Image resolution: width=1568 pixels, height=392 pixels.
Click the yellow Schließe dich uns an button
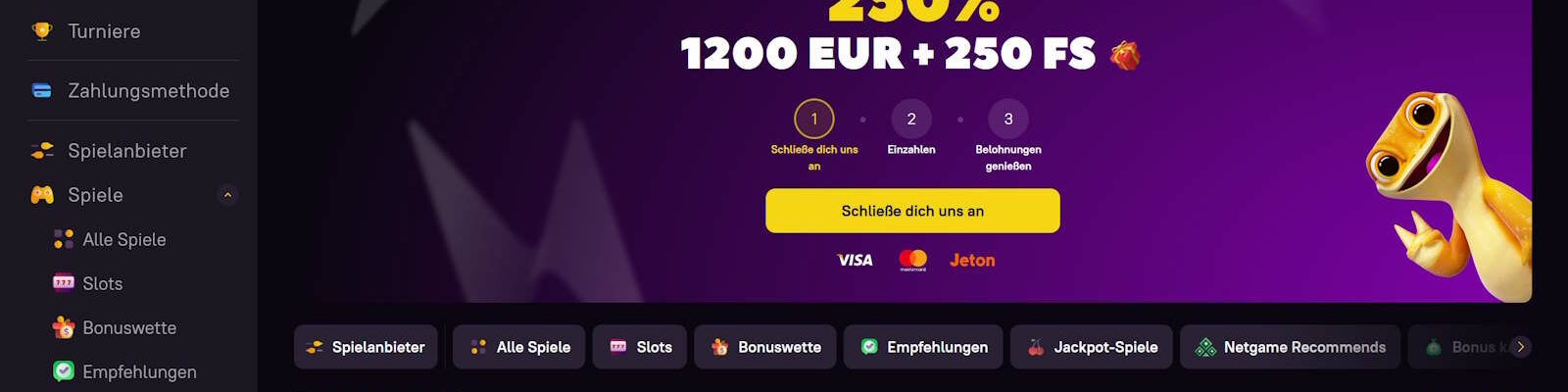pos(912,211)
